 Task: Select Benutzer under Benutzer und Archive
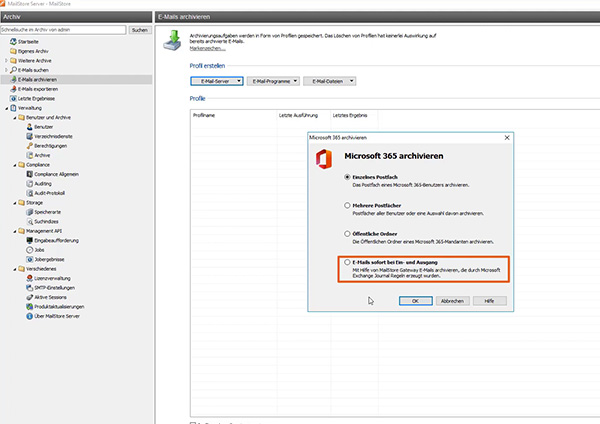click(42, 127)
